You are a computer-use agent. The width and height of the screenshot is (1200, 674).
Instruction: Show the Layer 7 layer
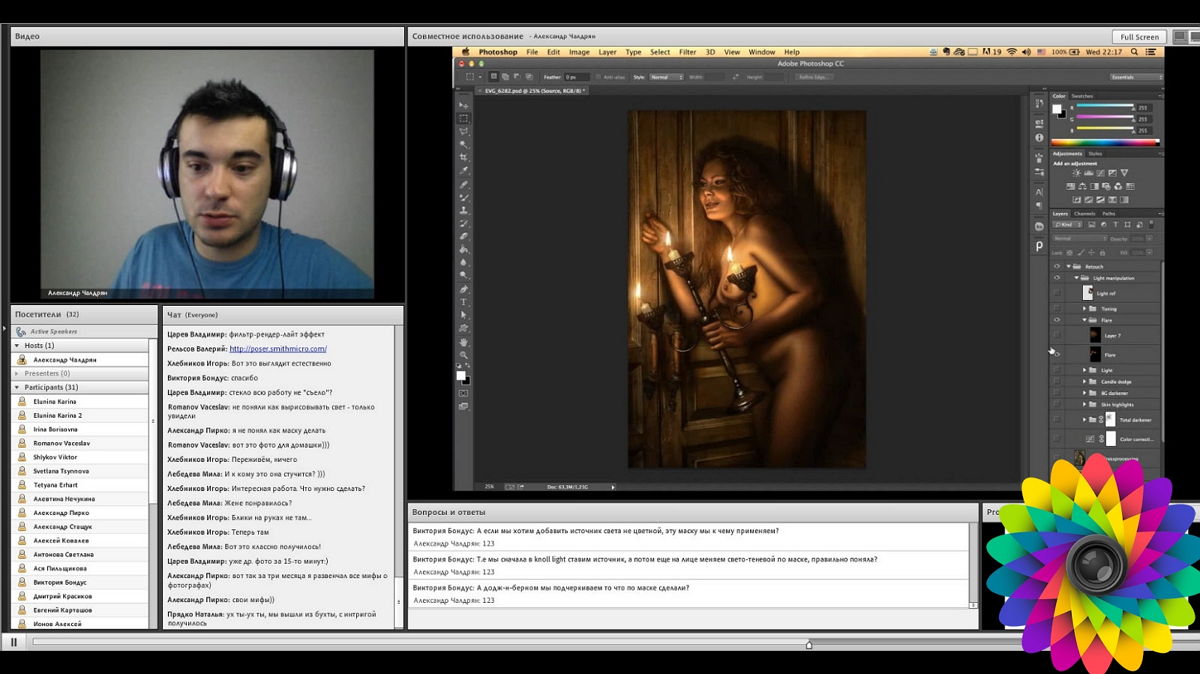(x=1057, y=336)
